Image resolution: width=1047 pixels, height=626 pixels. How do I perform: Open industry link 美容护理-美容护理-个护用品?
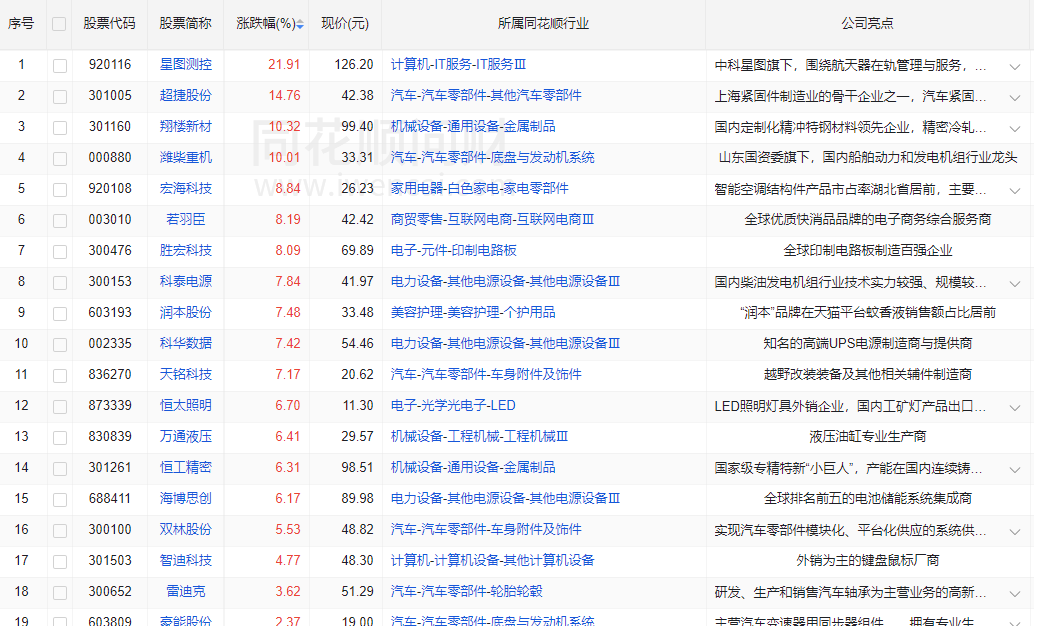473,312
